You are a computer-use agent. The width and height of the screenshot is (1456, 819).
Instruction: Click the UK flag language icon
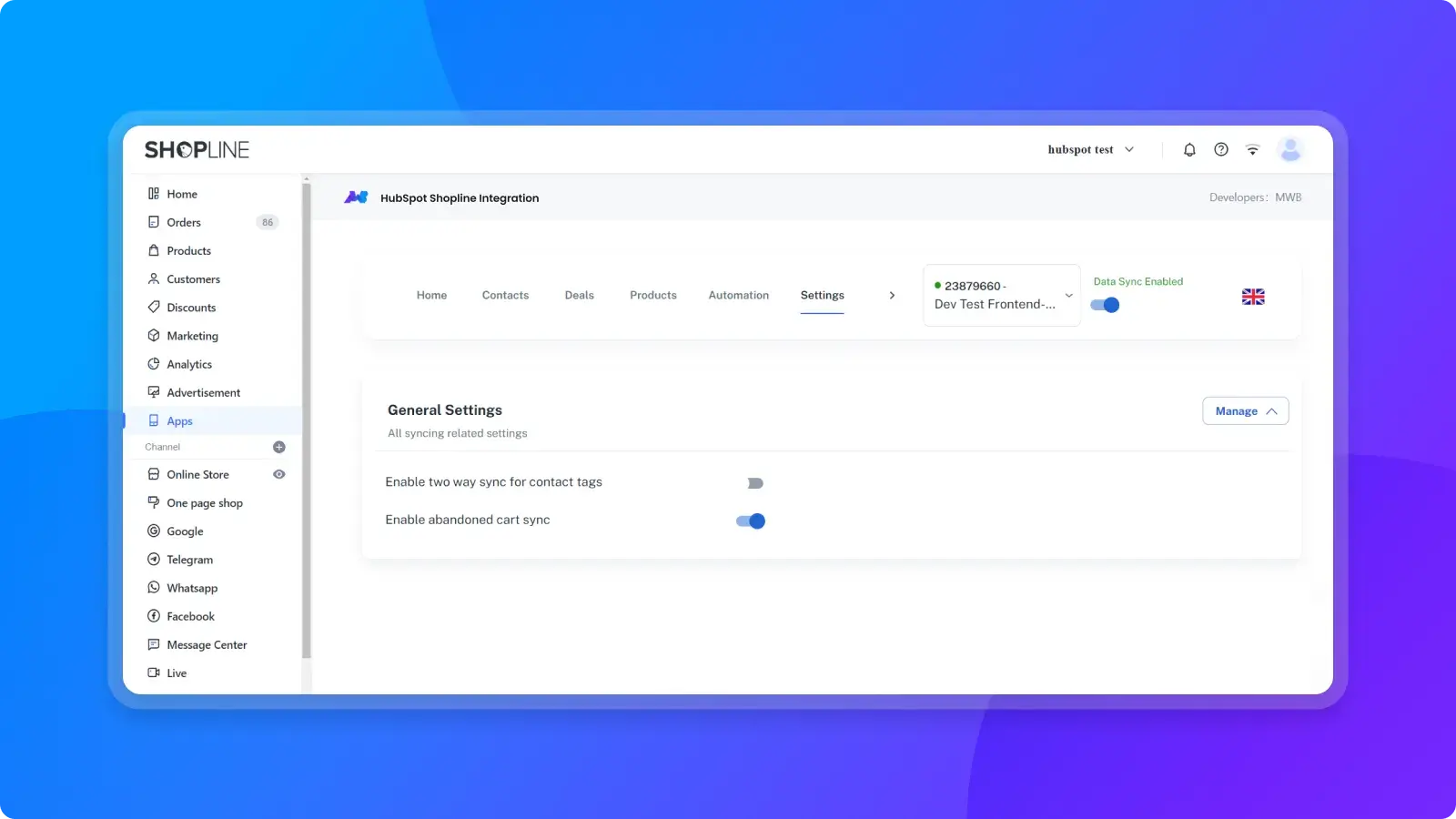pyautogui.click(x=1253, y=297)
